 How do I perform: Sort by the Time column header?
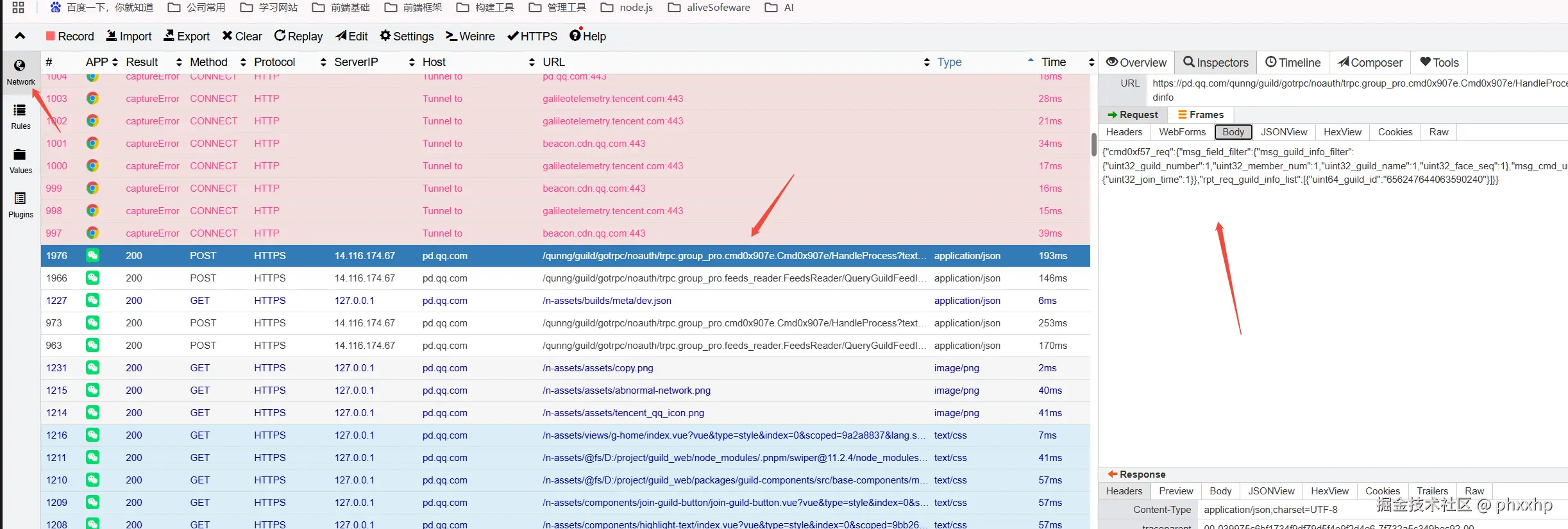click(x=1067, y=62)
